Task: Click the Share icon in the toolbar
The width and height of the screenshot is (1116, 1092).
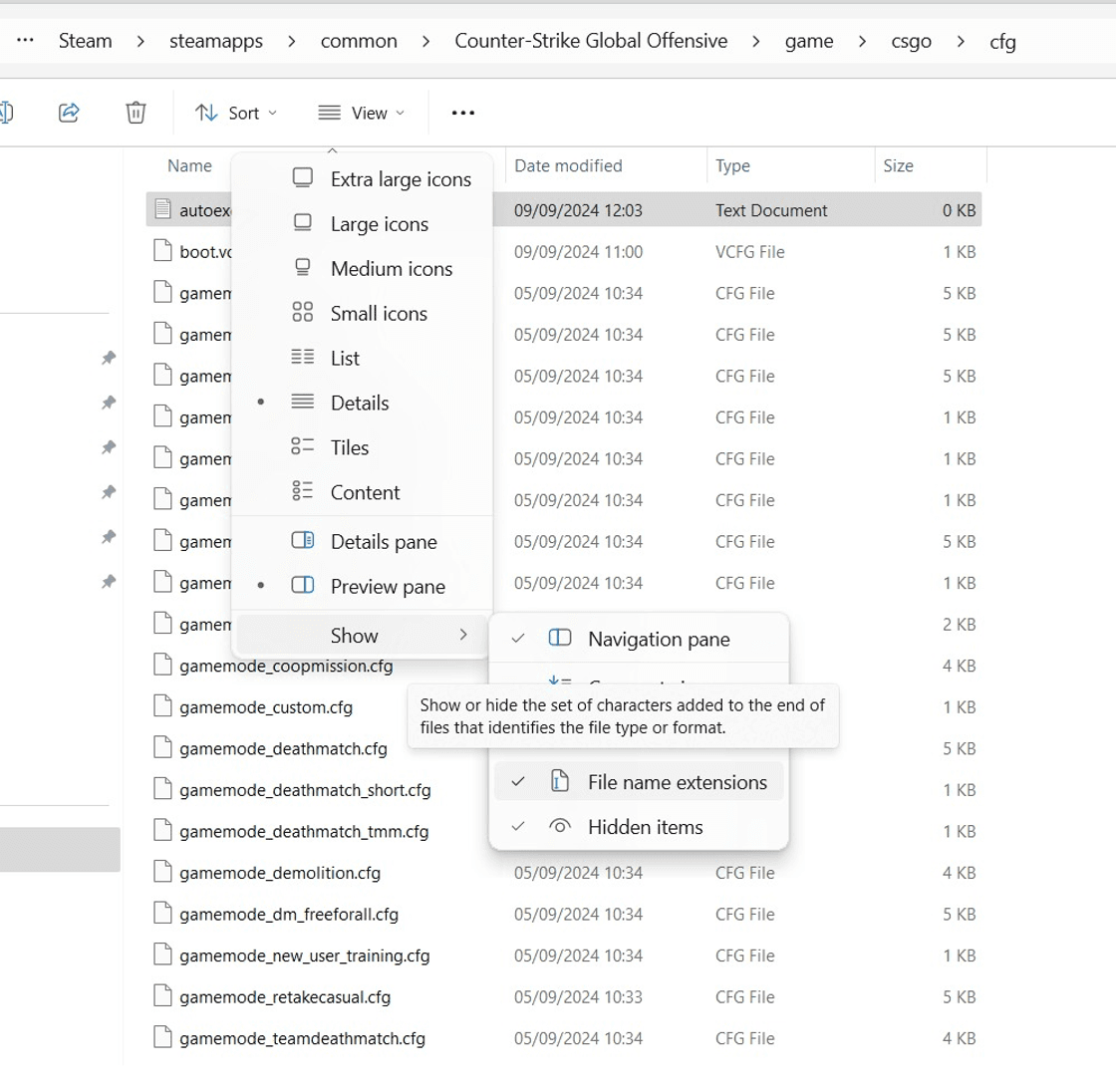Action: click(69, 113)
